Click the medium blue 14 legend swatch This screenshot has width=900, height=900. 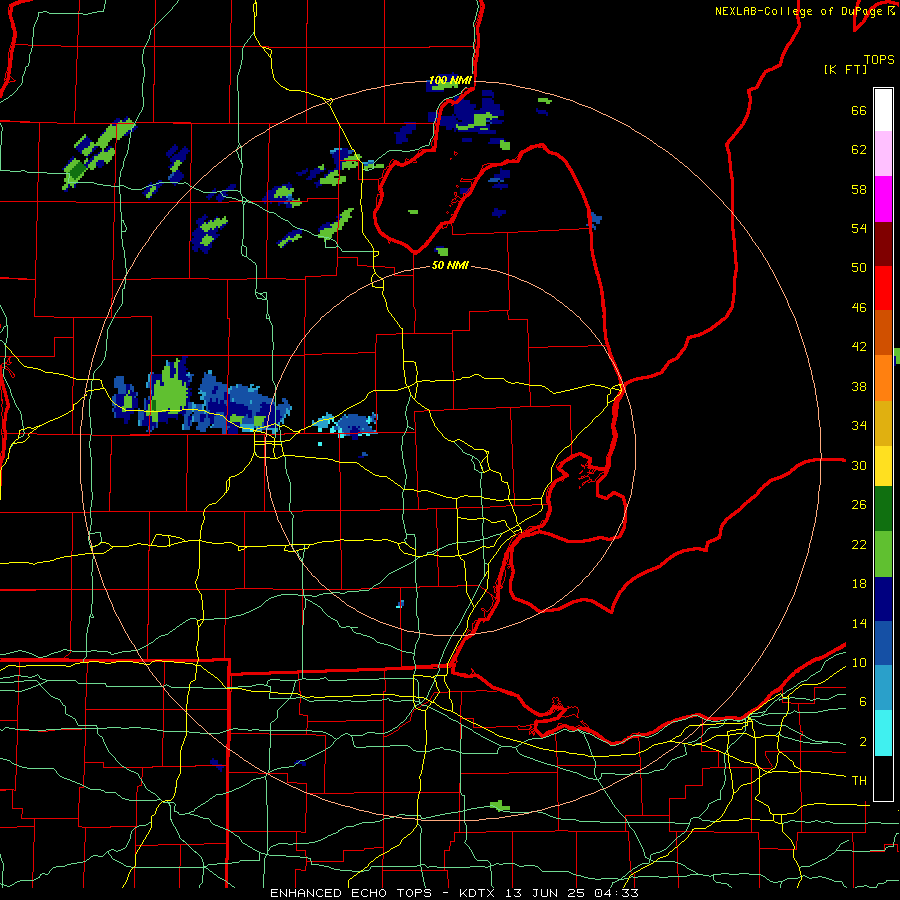(883, 643)
